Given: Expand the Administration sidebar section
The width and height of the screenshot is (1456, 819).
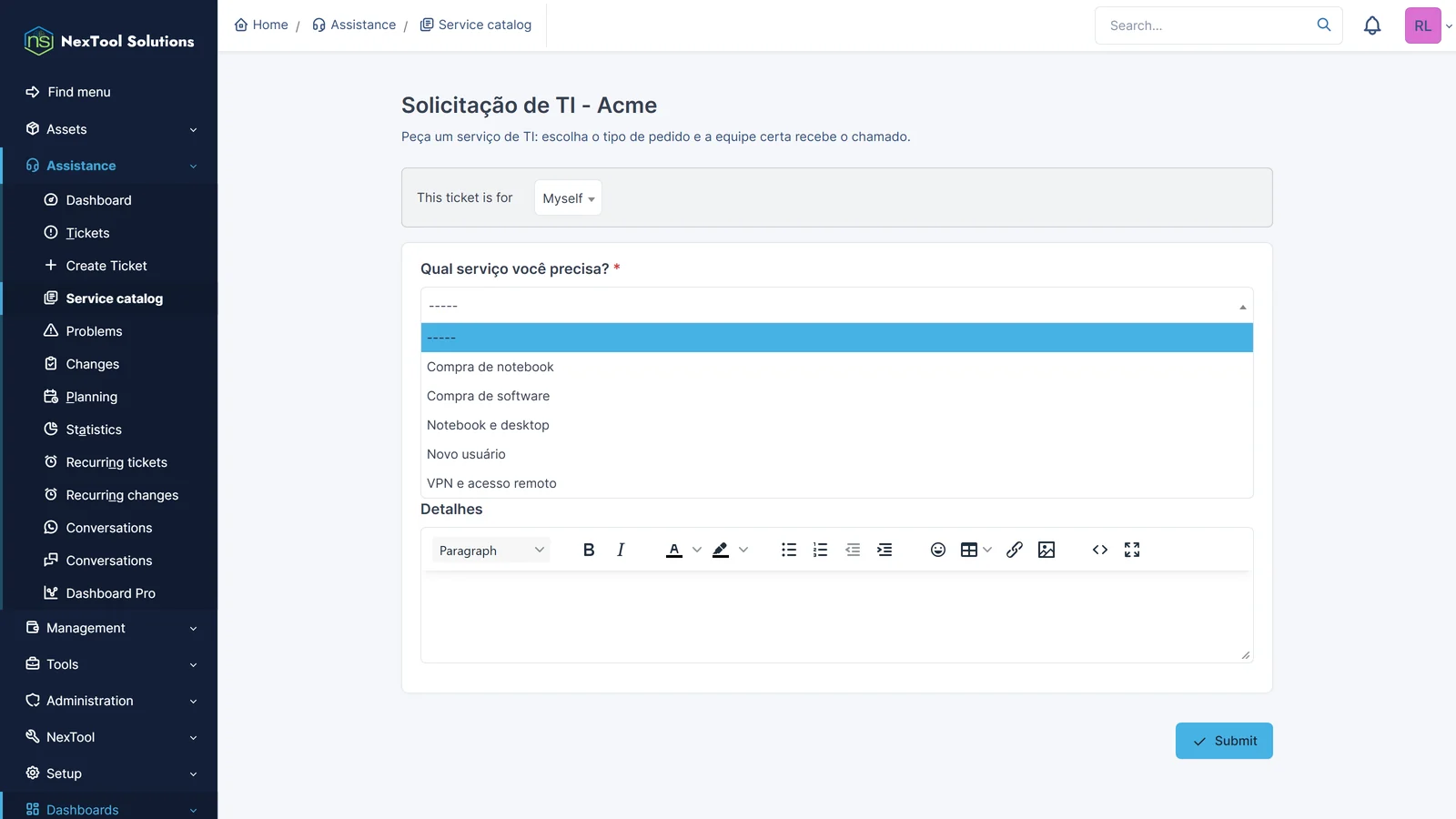Looking at the screenshot, I should pyautogui.click(x=109, y=701).
